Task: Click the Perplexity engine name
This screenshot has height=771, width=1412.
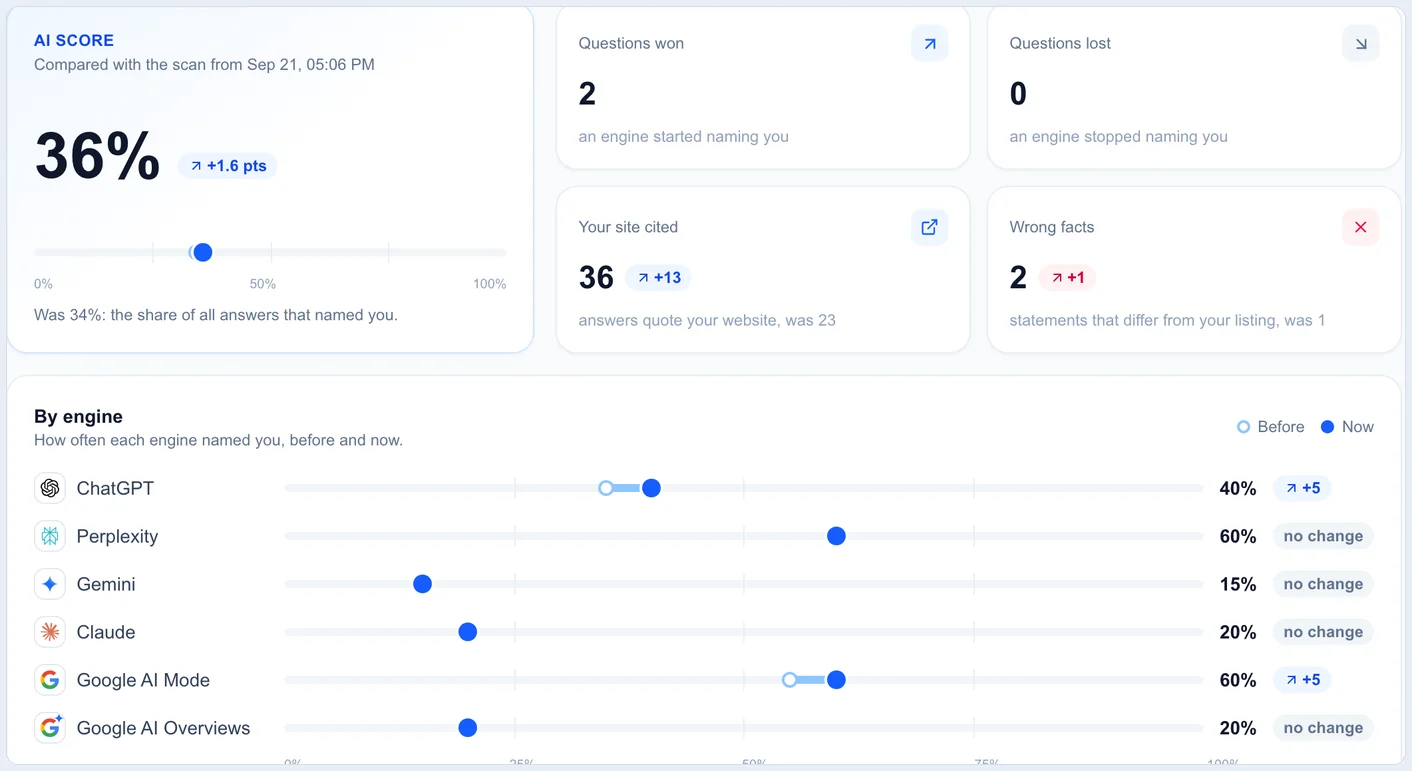Action: [117, 536]
